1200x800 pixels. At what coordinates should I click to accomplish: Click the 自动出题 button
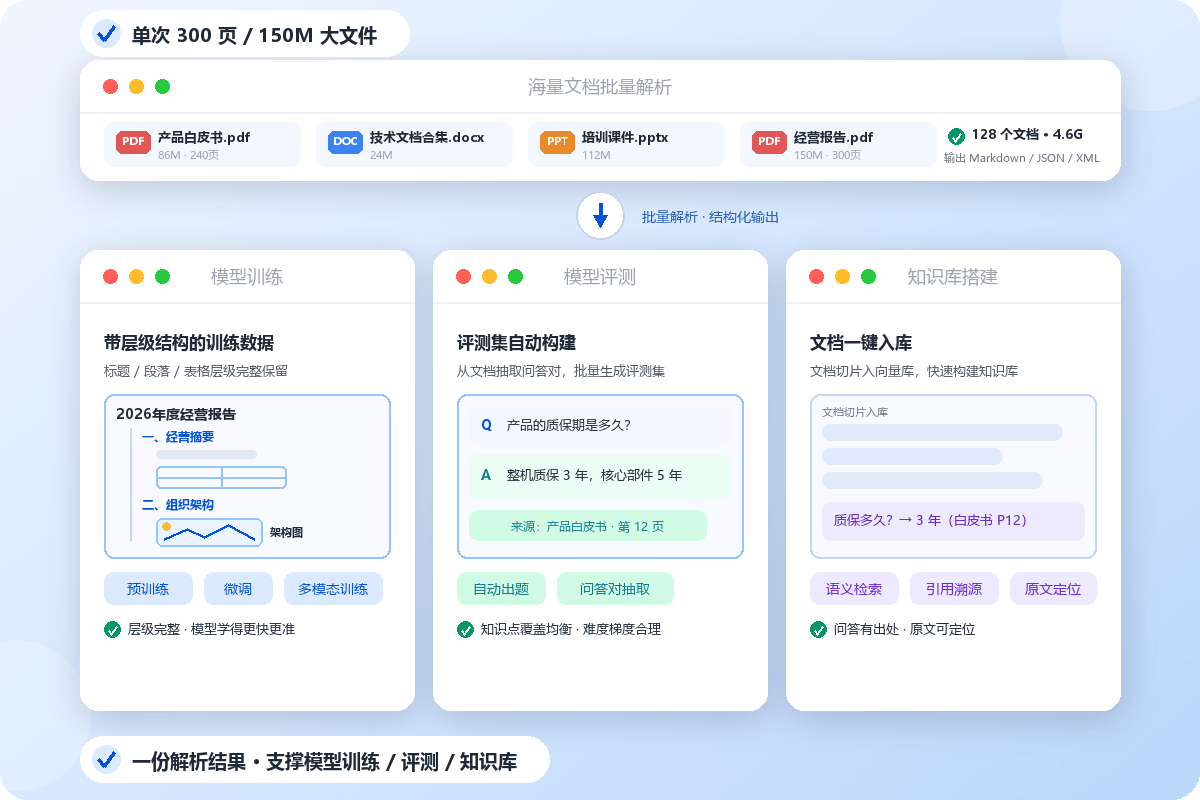point(501,589)
